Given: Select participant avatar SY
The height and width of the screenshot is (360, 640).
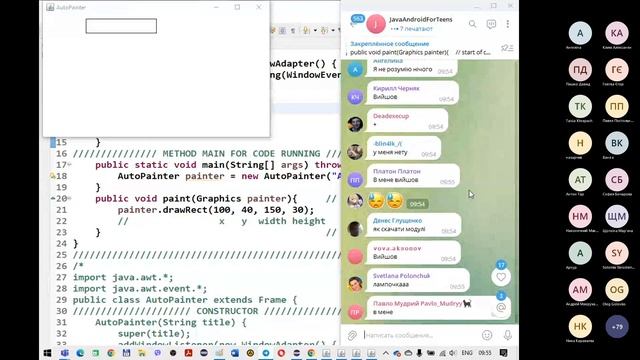Looking at the screenshot, I should point(617,253).
